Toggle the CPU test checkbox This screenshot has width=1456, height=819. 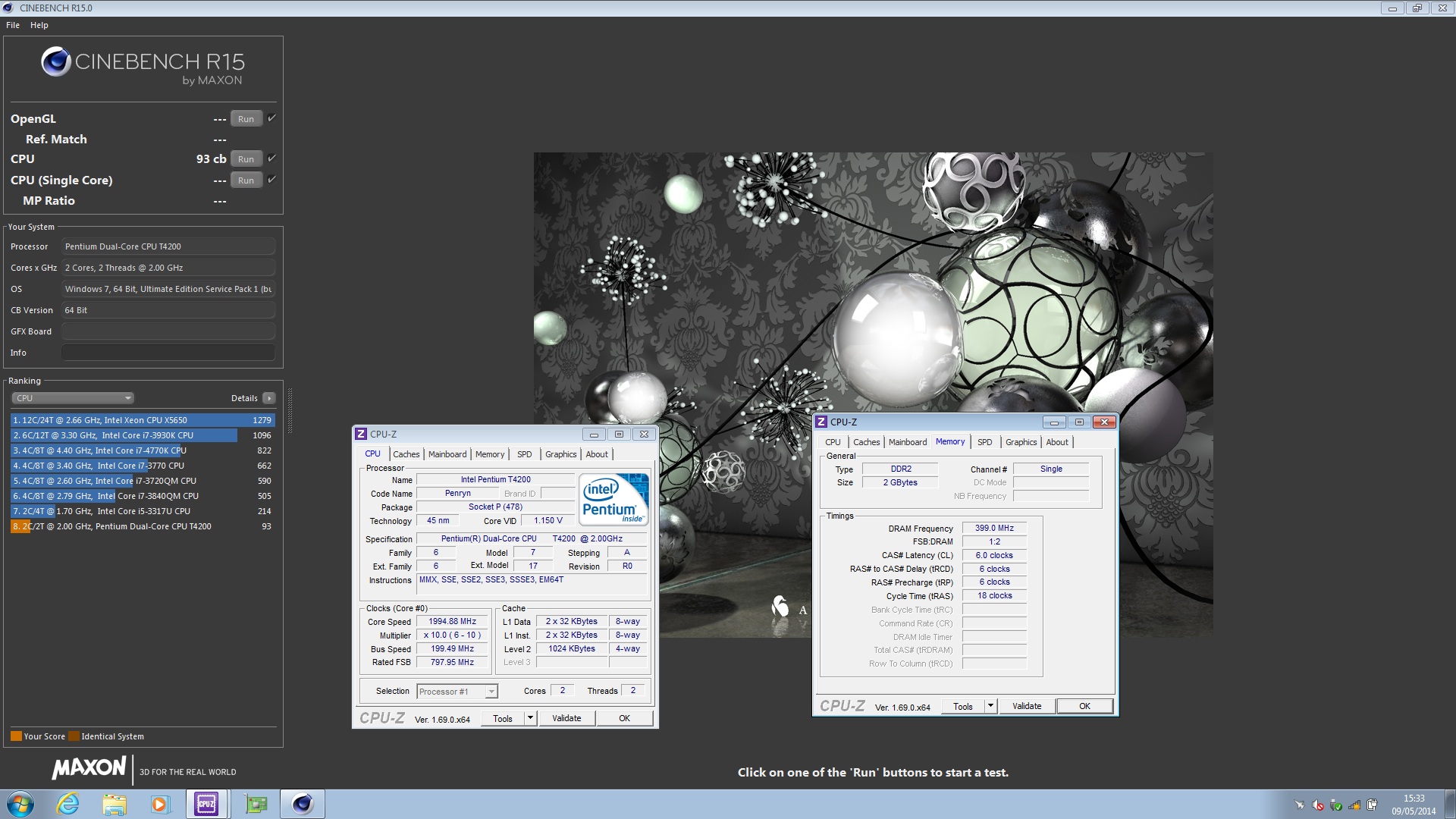(271, 158)
